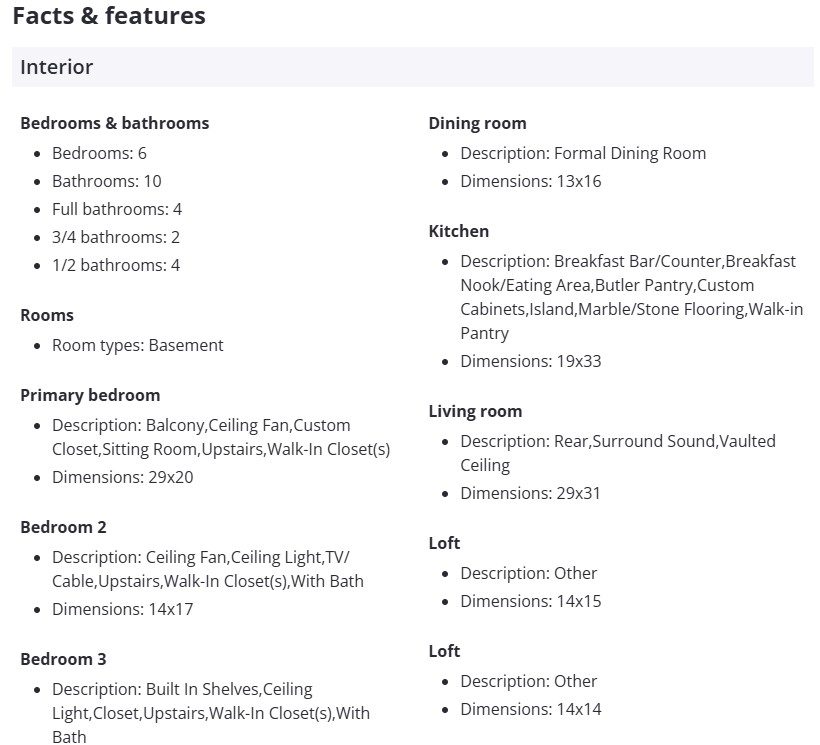This screenshot has height=745, width=820.
Task: Click the Bedrooms & bathrooms heading
Action: tap(115, 123)
